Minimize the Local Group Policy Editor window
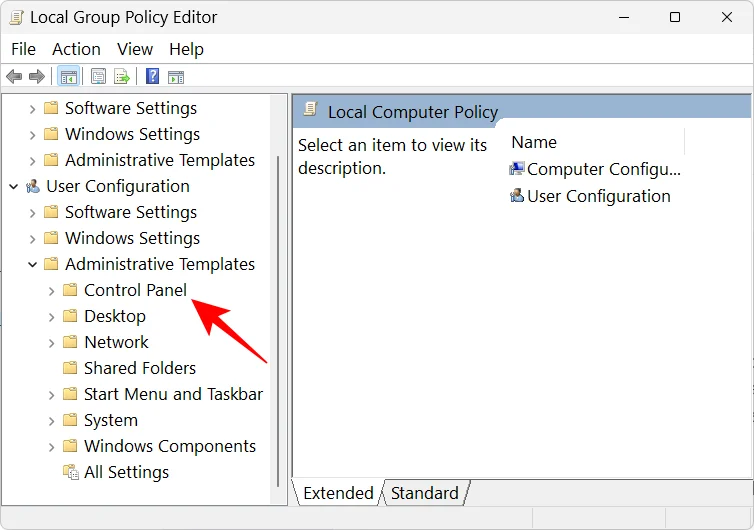The image size is (754, 530). [x=624, y=17]
